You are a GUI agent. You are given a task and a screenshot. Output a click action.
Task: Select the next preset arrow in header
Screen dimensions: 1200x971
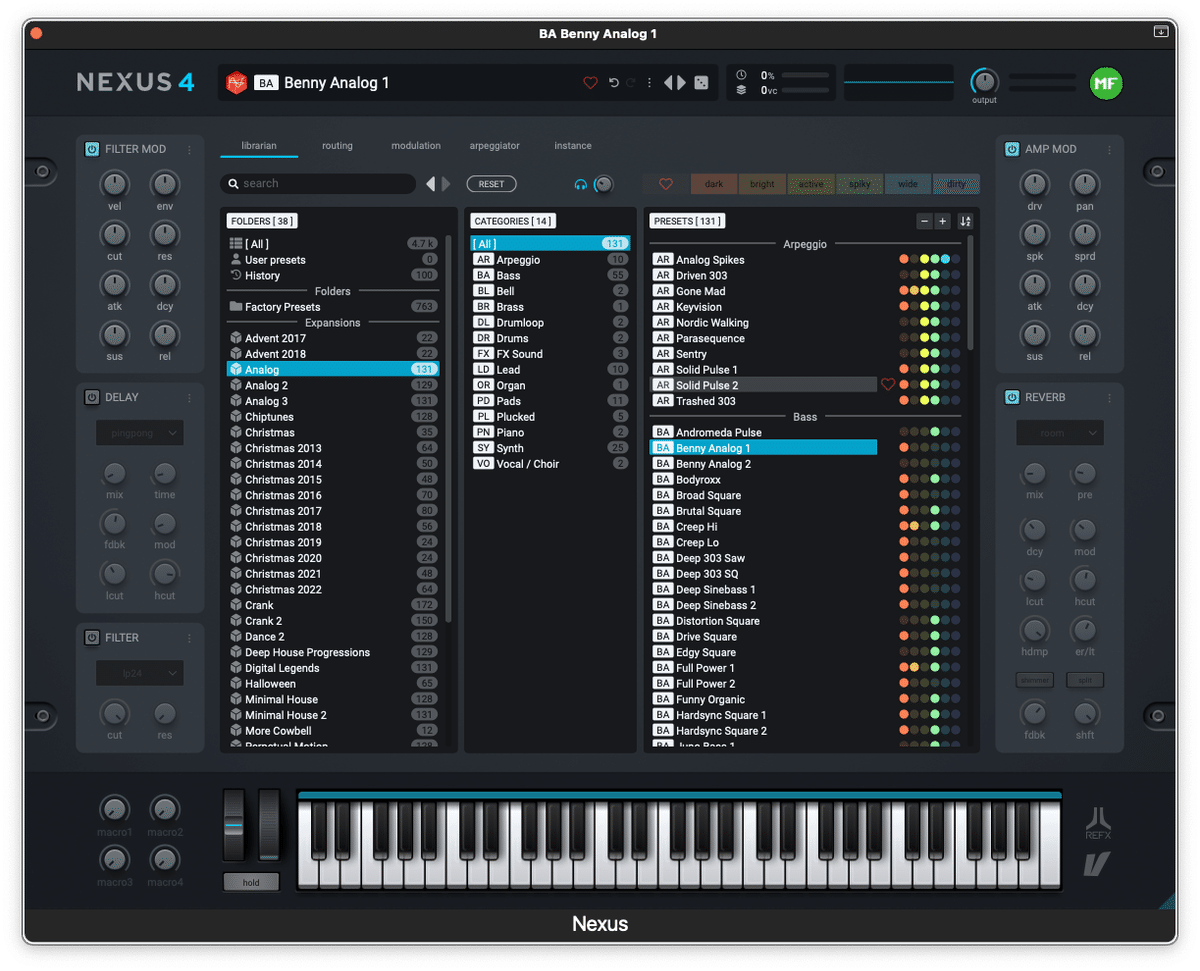[x=682, y=83]
